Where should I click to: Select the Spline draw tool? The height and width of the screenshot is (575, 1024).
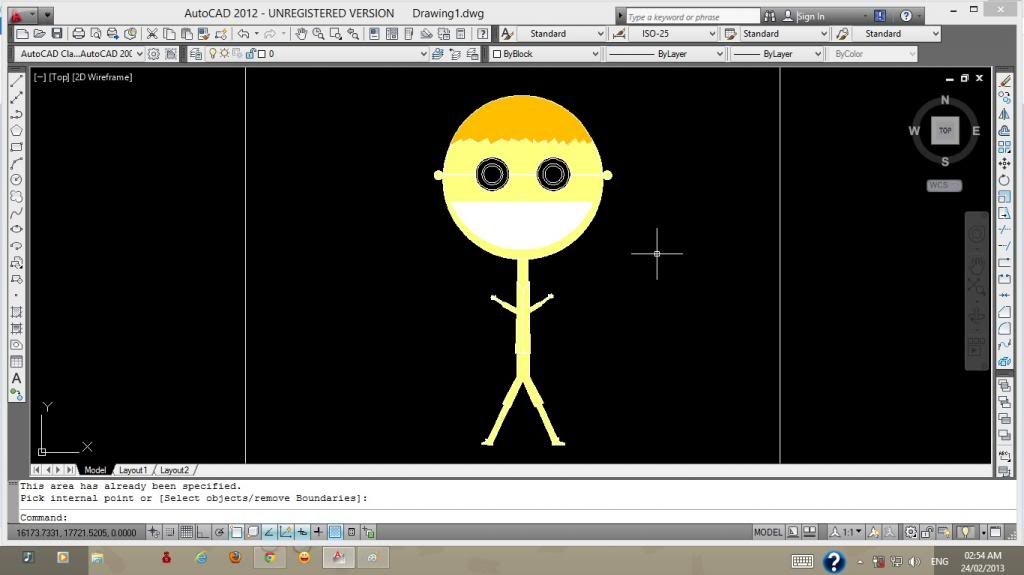pos(16,213)
